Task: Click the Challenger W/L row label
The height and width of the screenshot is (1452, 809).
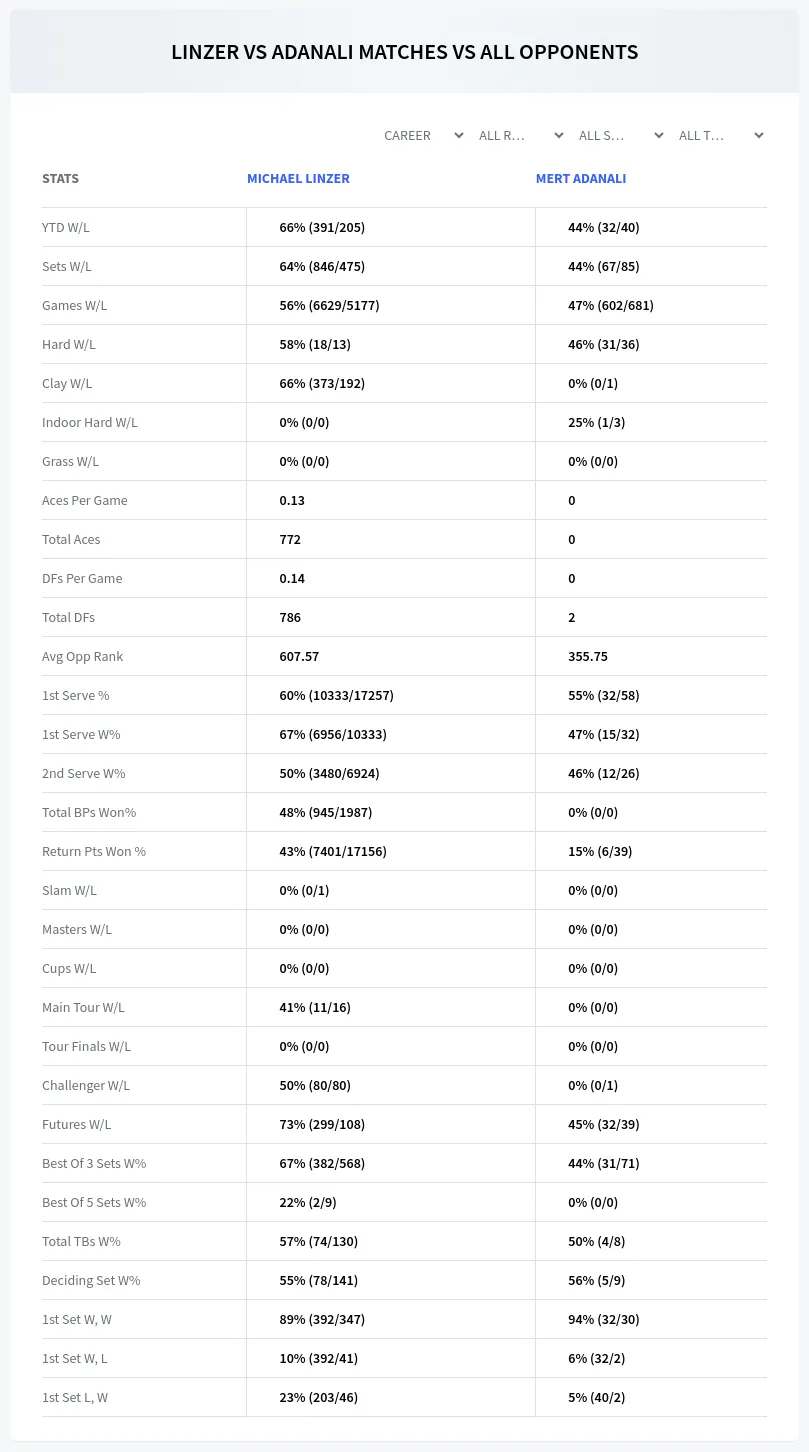Action: pos(86,1085)
